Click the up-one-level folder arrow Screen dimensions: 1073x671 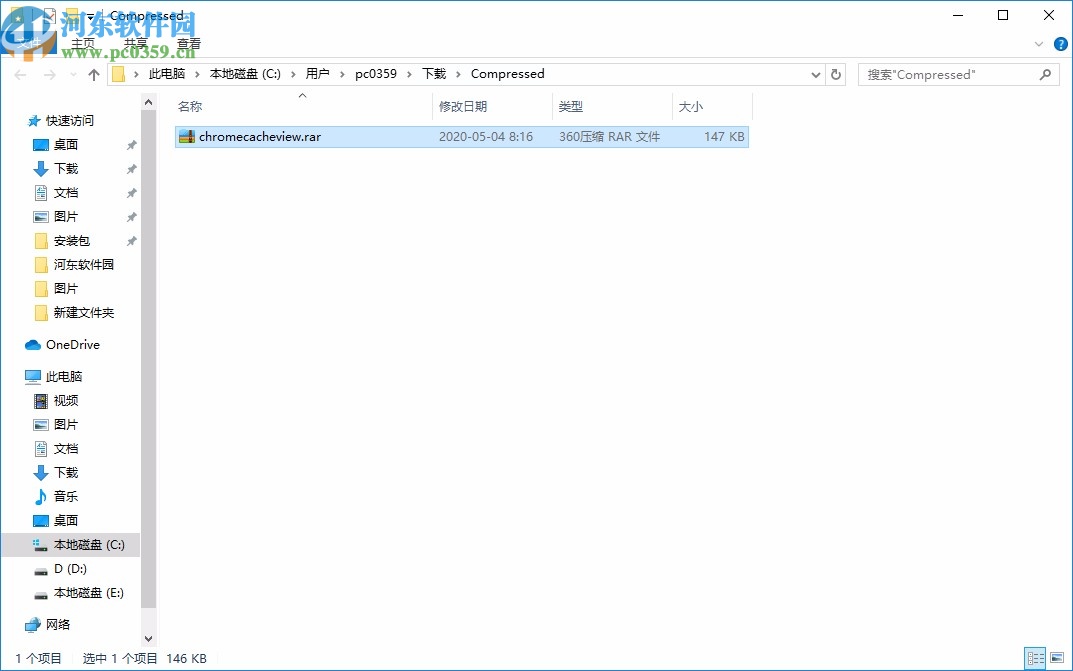(93, 74)
